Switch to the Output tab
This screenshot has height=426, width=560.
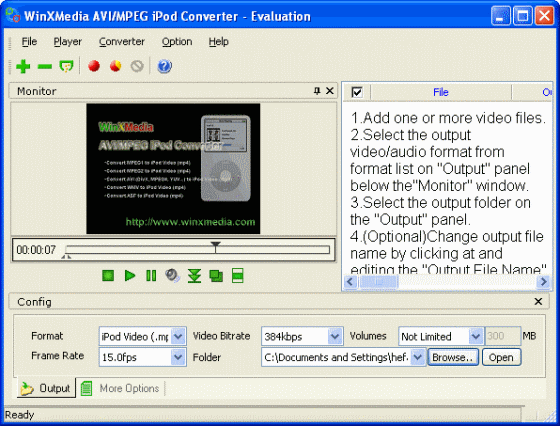pos(46,388)
